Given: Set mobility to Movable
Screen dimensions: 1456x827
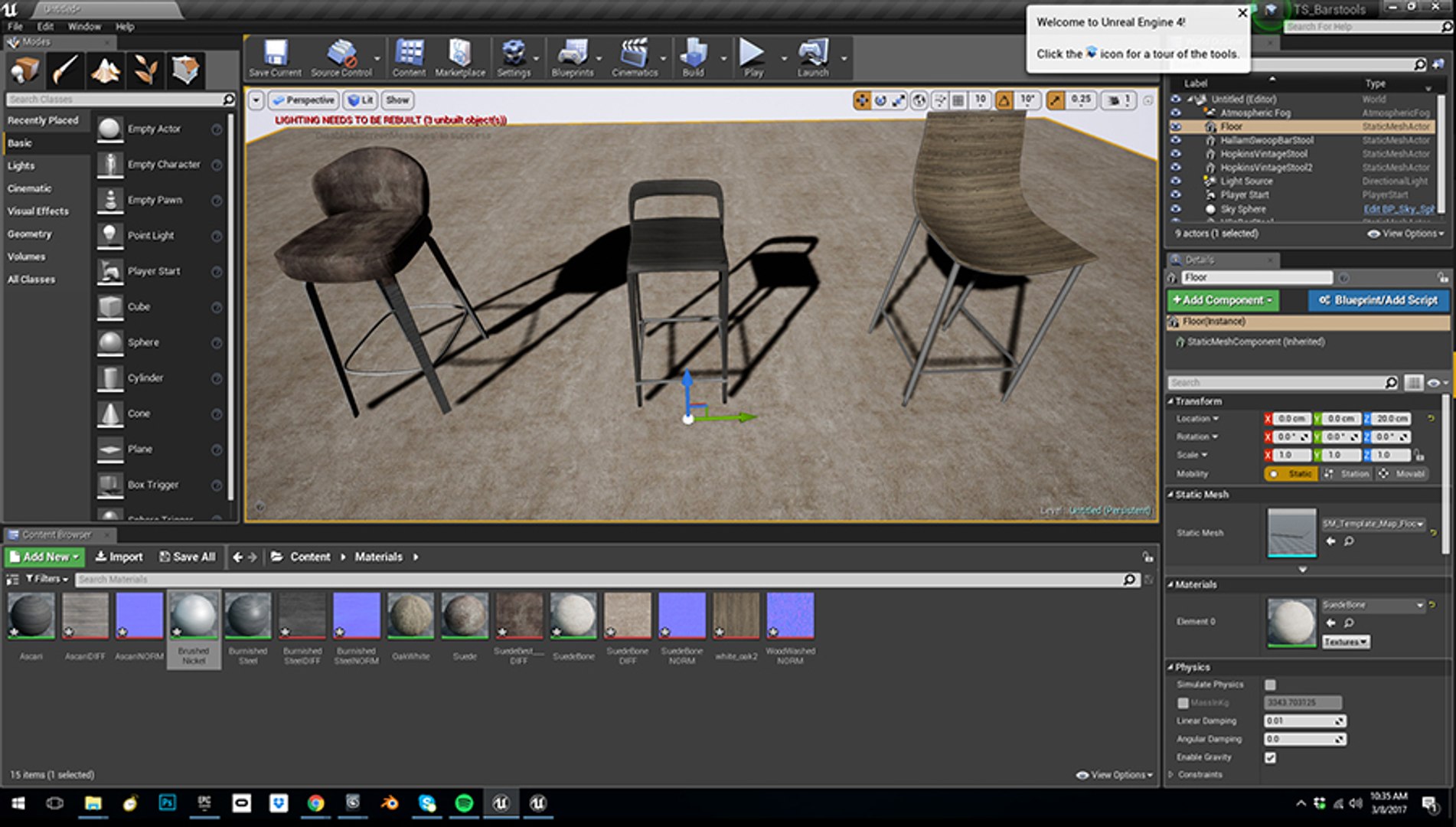Looking at the screenshot, I should tap(1402, 474).
